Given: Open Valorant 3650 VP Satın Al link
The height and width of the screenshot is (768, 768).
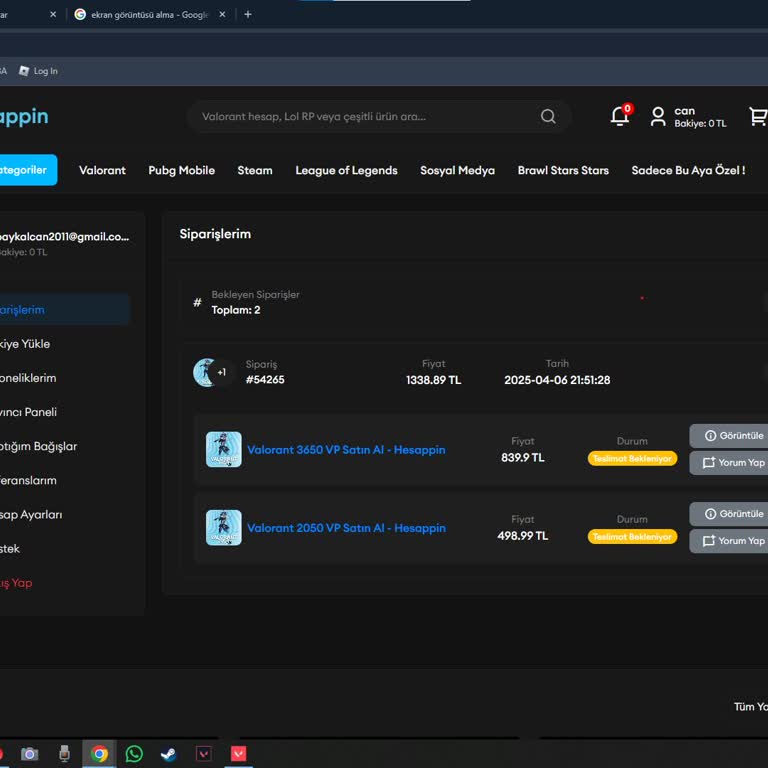Looking at the screenshot, I should pos(346,450).
